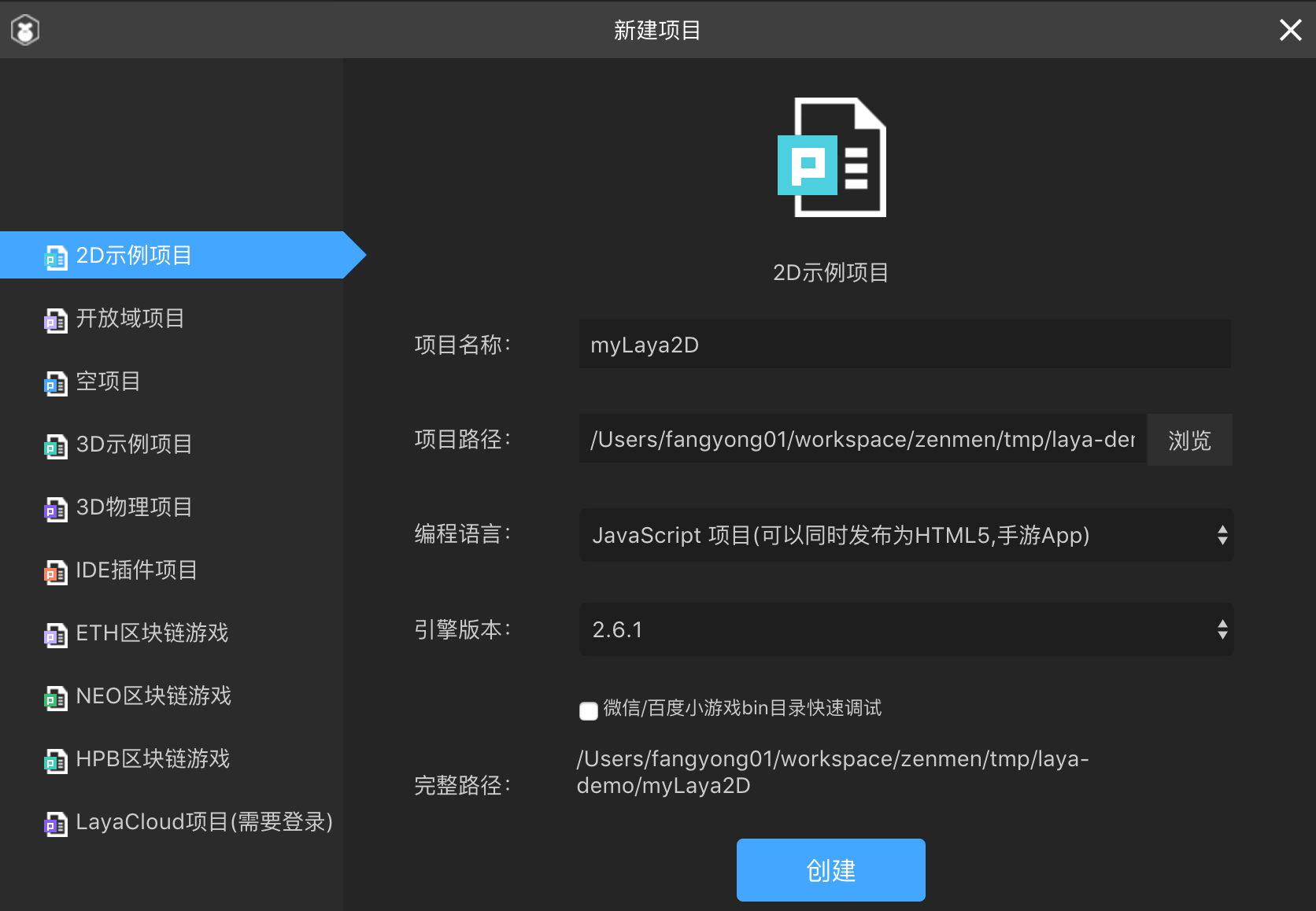Click the 3D物理项目 sidebar icon

click(x=56, y=509)
